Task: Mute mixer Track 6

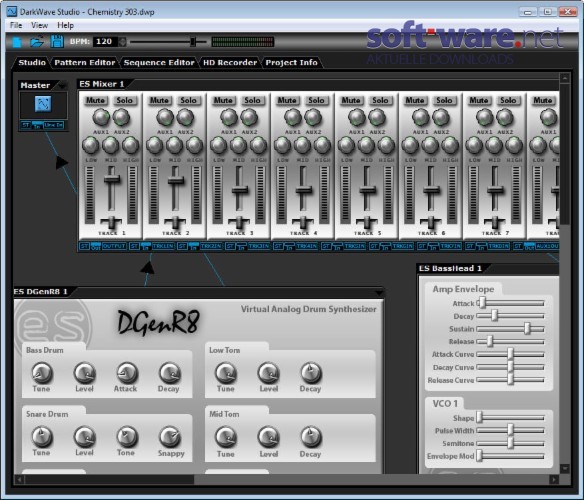Action: 415,100
